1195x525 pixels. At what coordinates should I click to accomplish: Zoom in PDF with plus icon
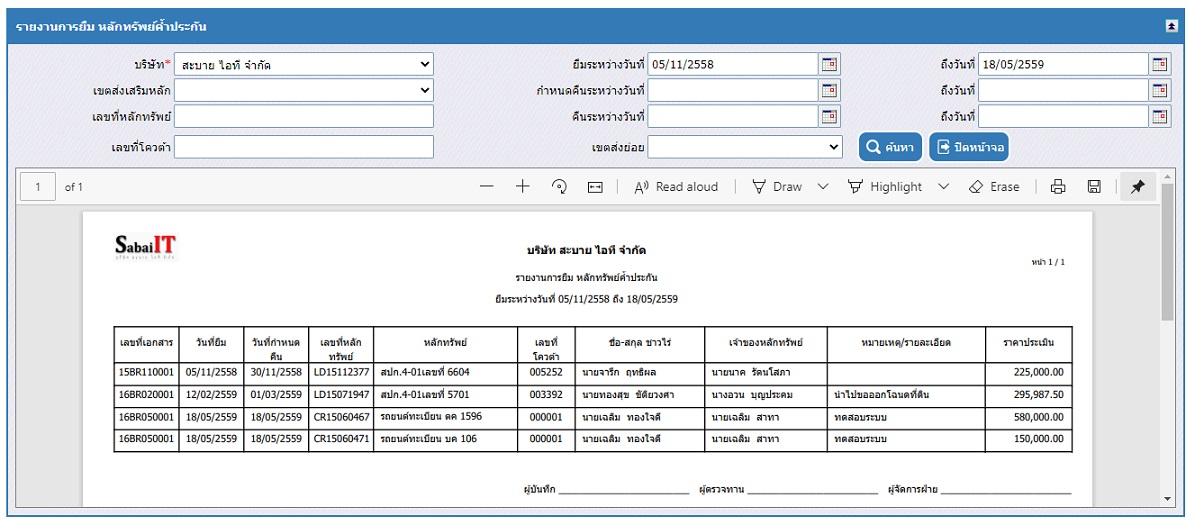pyautogui.click(x=523, y=187)
